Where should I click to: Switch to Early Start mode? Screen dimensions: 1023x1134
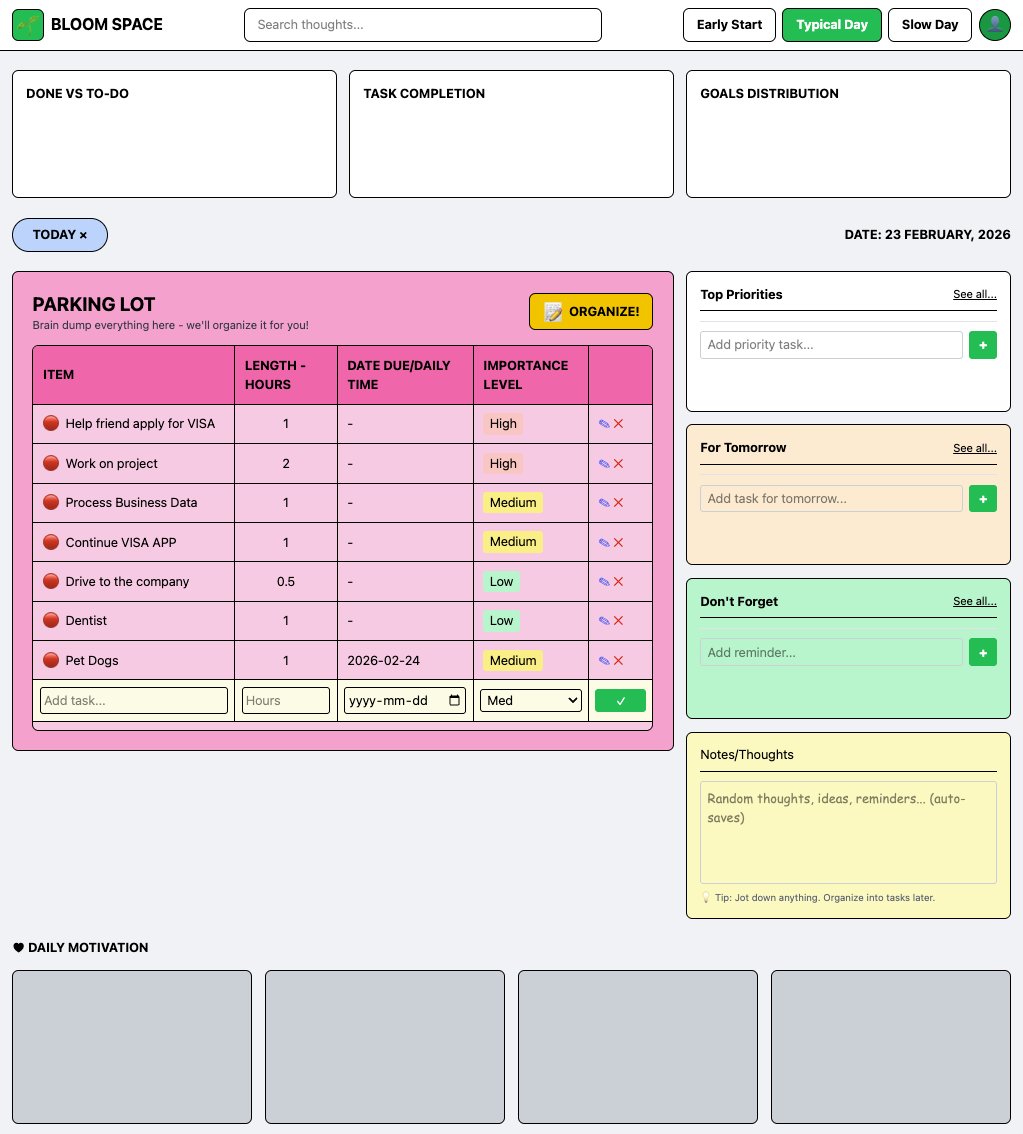[x=729, y=25]
